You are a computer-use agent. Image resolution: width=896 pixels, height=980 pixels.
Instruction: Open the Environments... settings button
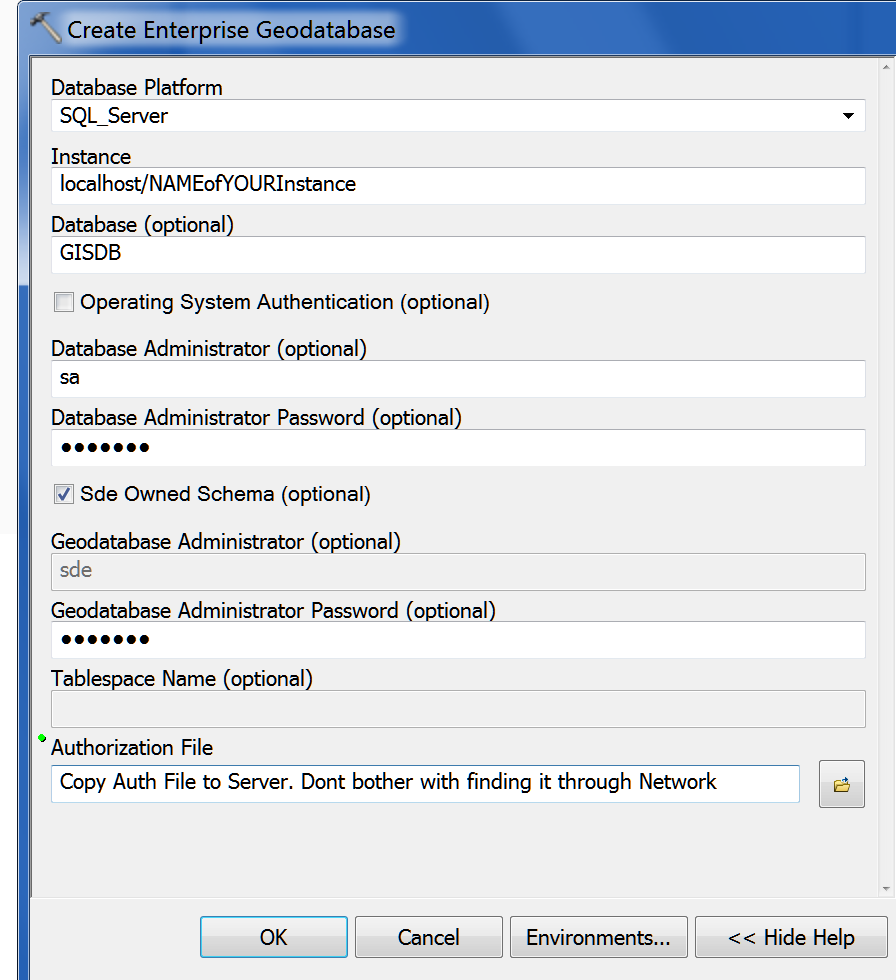tap(598, 938)
